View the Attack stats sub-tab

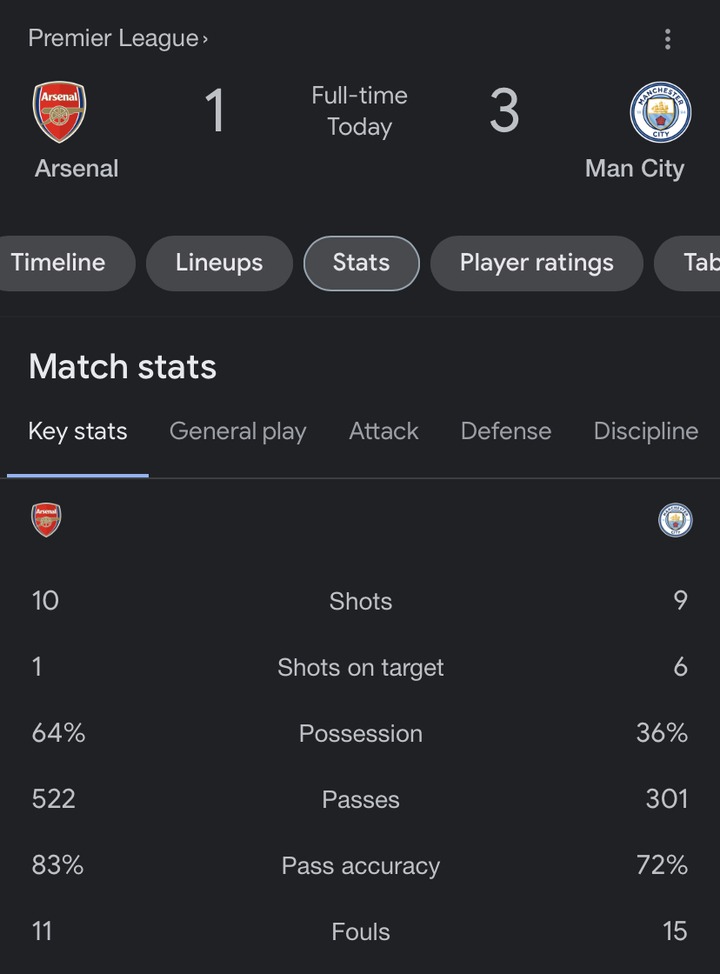[384, 431]
